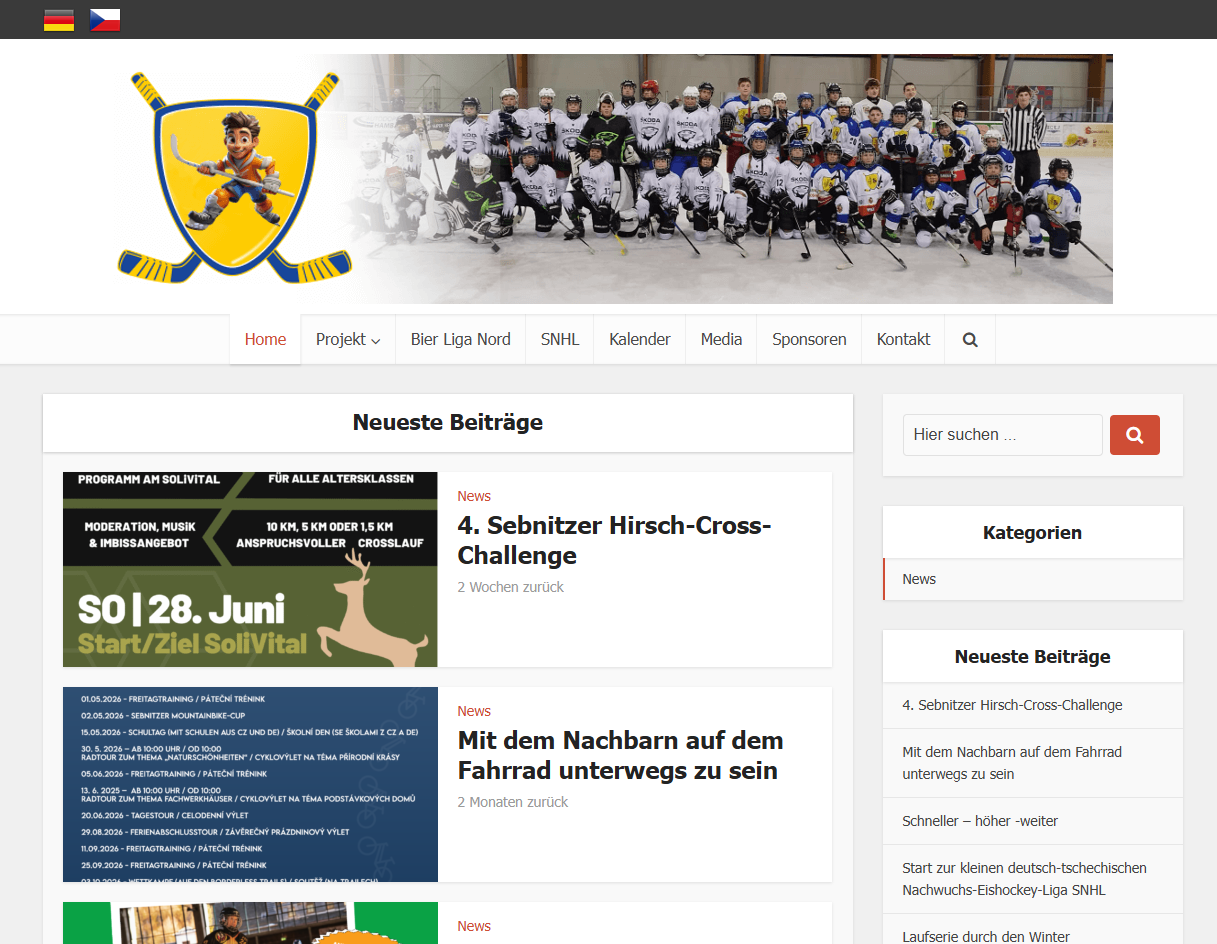The width and height of the screenshot is (1217, 944).
Task: Open the '4. Sebnitzer Hirsch-Cross-Challenge' article headline
Action: pos(614,540)
